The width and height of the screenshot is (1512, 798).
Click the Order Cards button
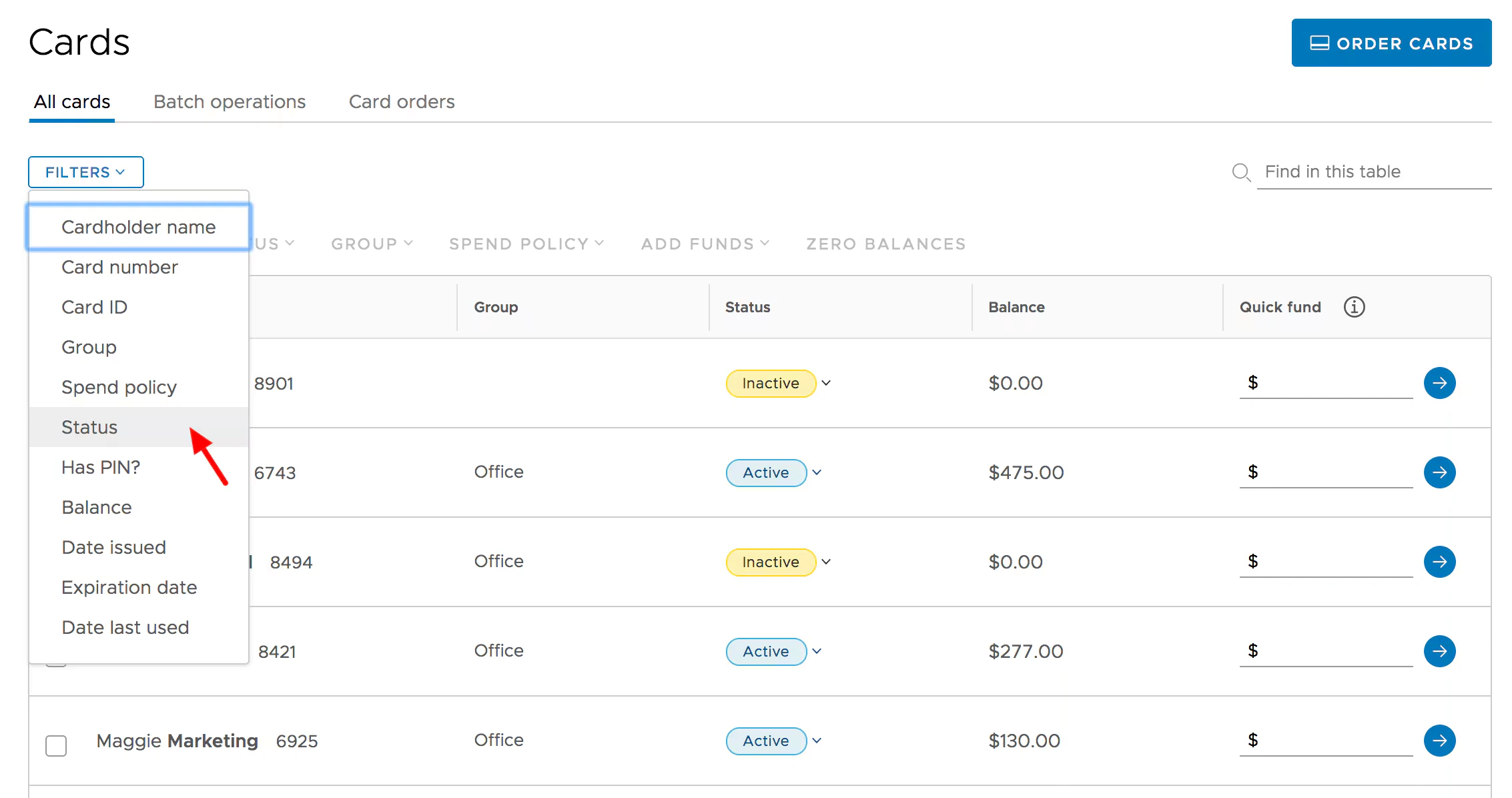point(1391,43)
